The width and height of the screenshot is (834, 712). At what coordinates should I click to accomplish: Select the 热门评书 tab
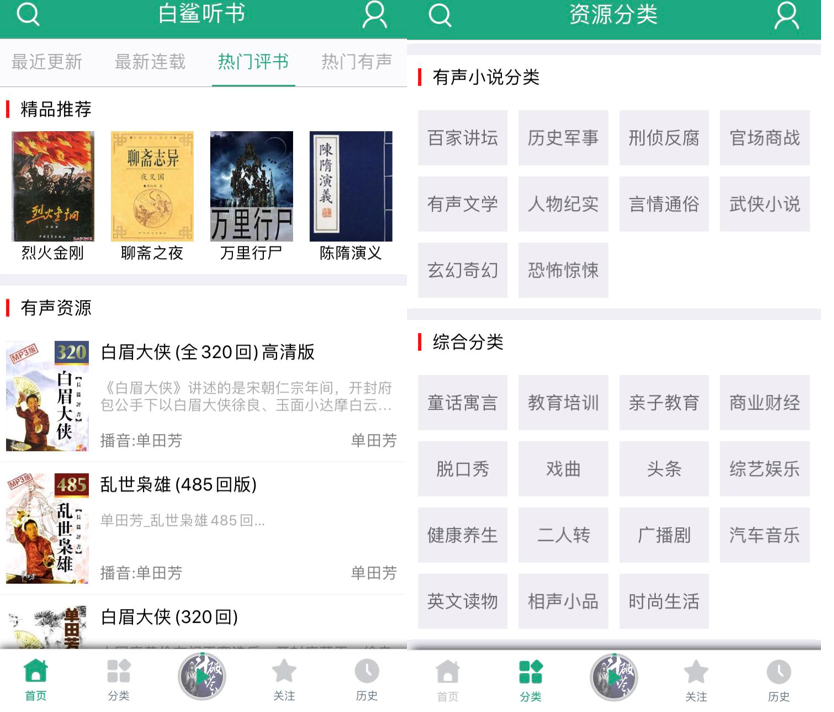[253, 62]
